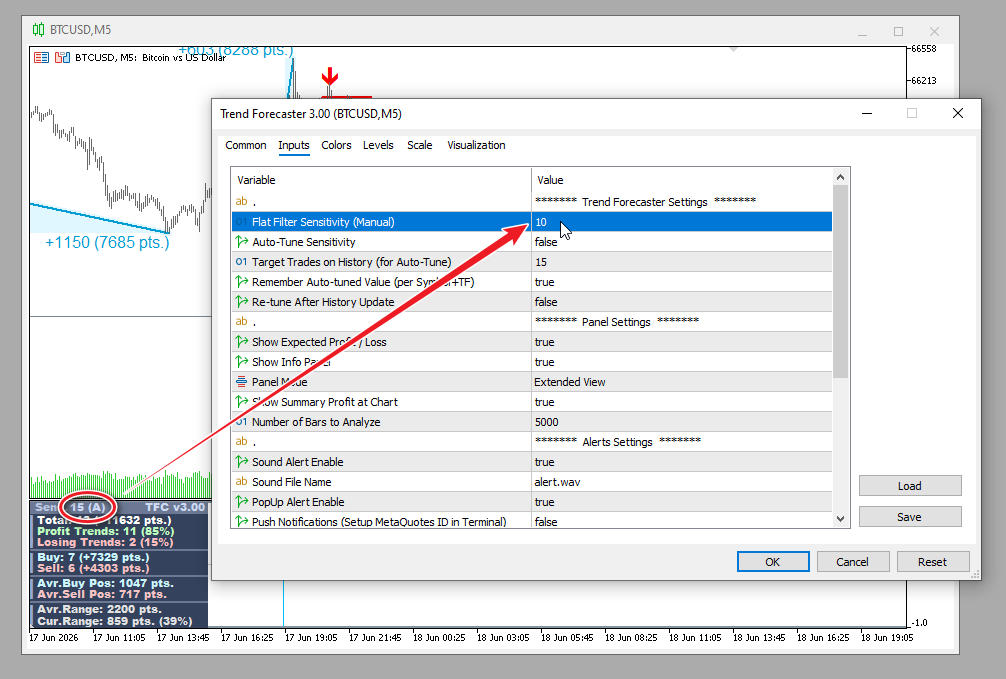Switch to the Inputs tab

(294, 145)
